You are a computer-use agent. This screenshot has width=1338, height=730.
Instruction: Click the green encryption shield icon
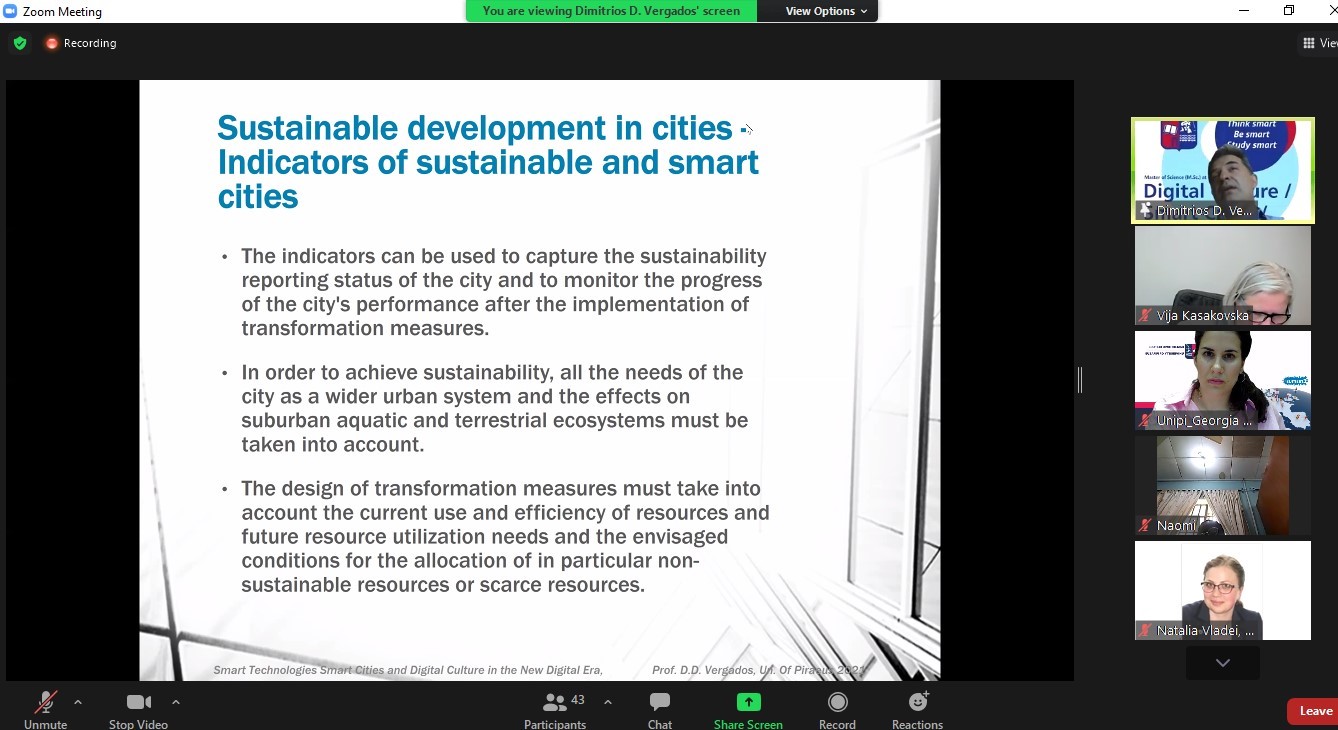pos(20,43)
